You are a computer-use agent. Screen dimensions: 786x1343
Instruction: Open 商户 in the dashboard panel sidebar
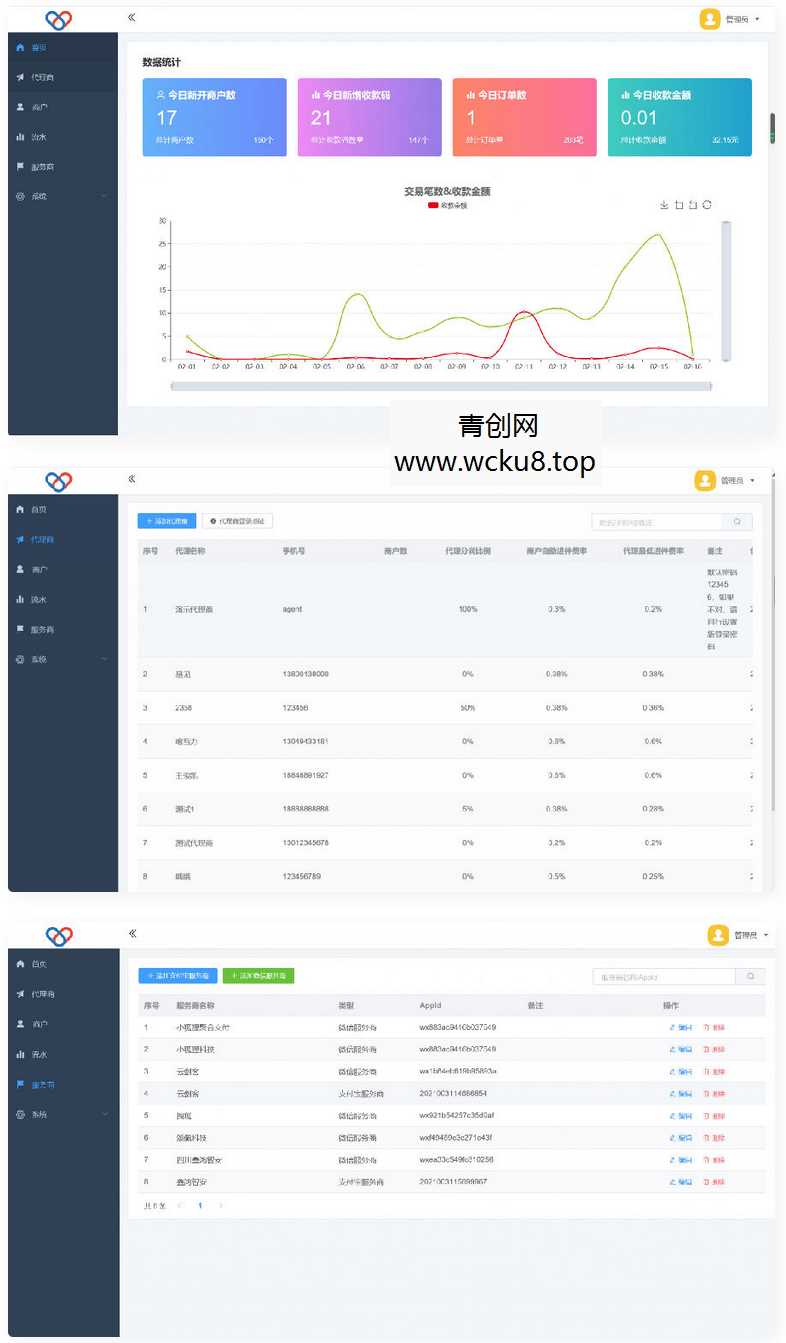tap(62, 107)
